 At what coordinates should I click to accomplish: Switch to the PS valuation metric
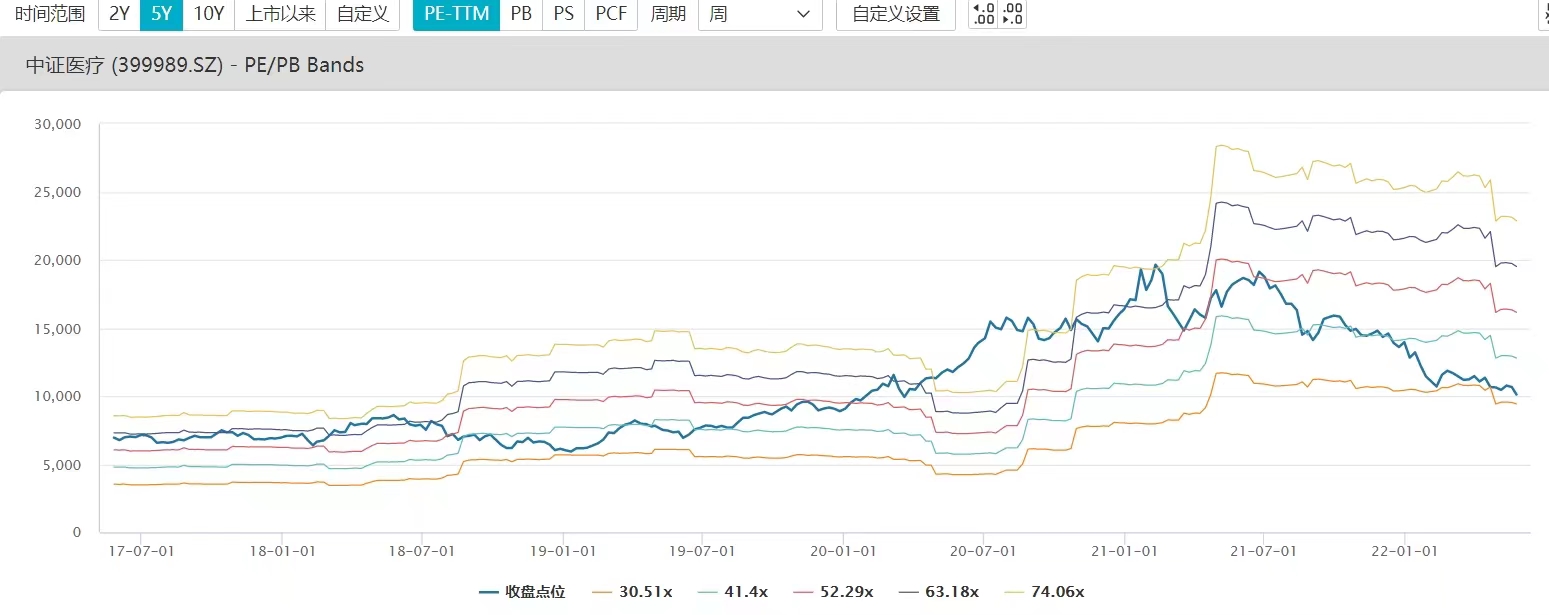point(563,14)
